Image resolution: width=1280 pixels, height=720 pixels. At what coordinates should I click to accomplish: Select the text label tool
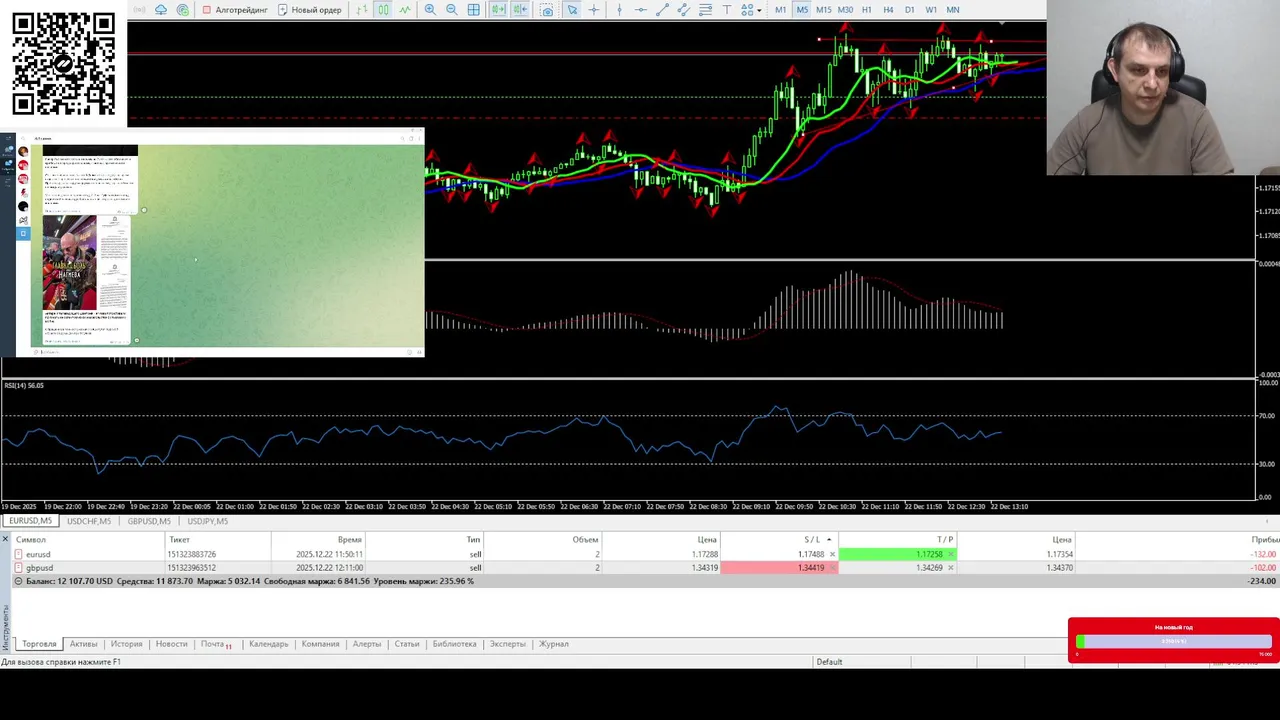(726, 9)
